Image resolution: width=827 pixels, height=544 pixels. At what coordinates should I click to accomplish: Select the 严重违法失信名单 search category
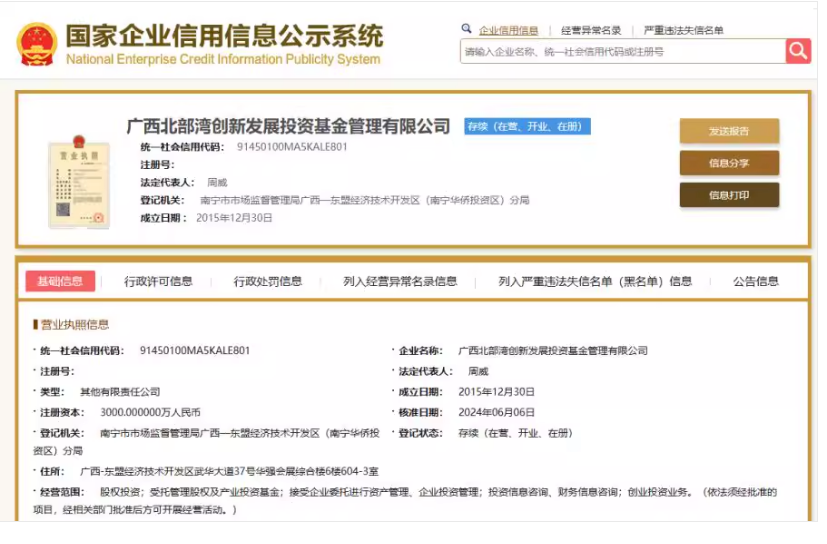684,31
